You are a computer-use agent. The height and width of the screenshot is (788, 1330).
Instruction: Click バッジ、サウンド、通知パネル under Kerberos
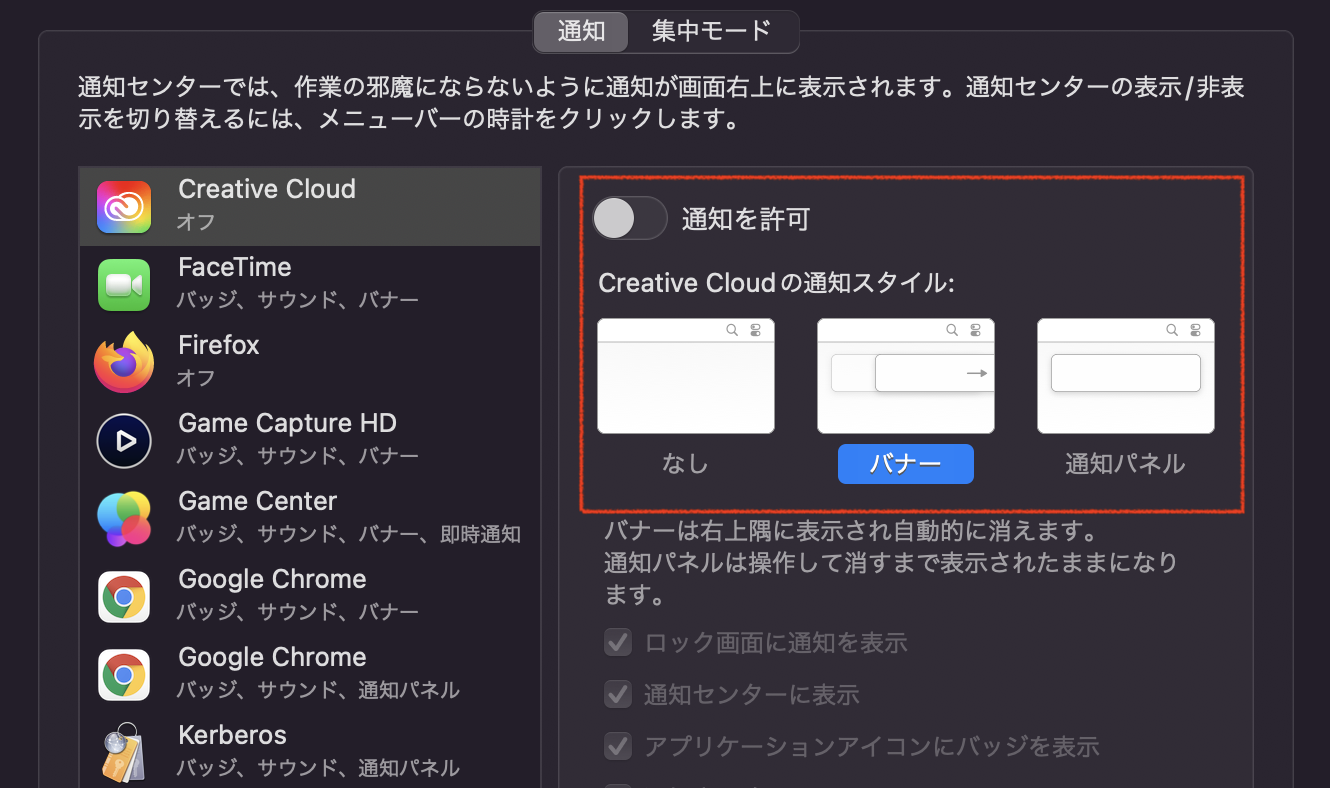click(x=318, y=768)
